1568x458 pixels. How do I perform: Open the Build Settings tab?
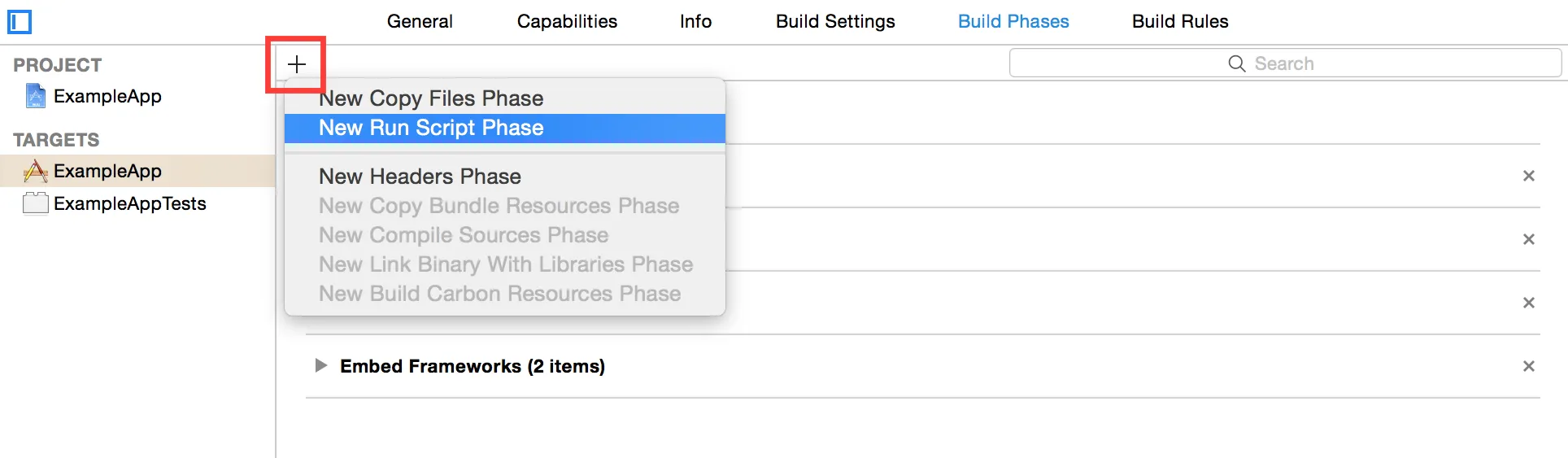click(x=835, y=21)
